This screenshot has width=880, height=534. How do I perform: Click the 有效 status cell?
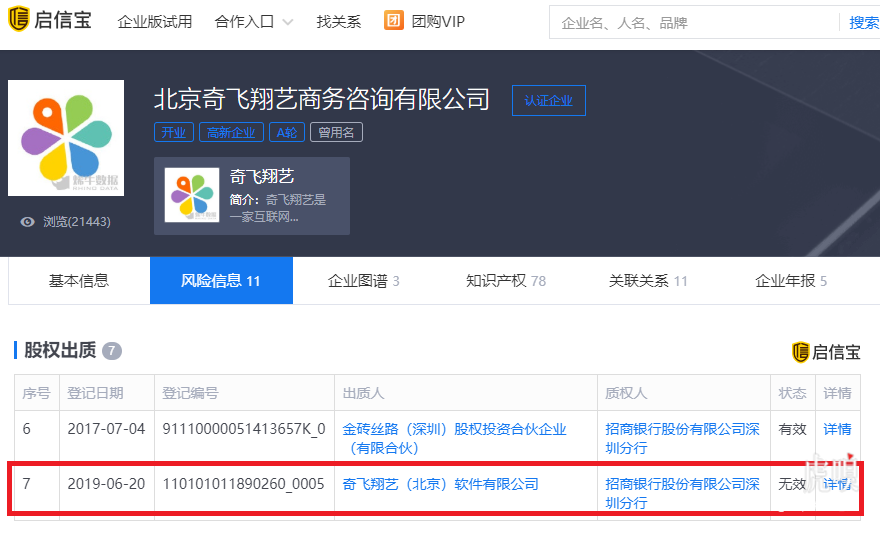click(x=792, y=430)
